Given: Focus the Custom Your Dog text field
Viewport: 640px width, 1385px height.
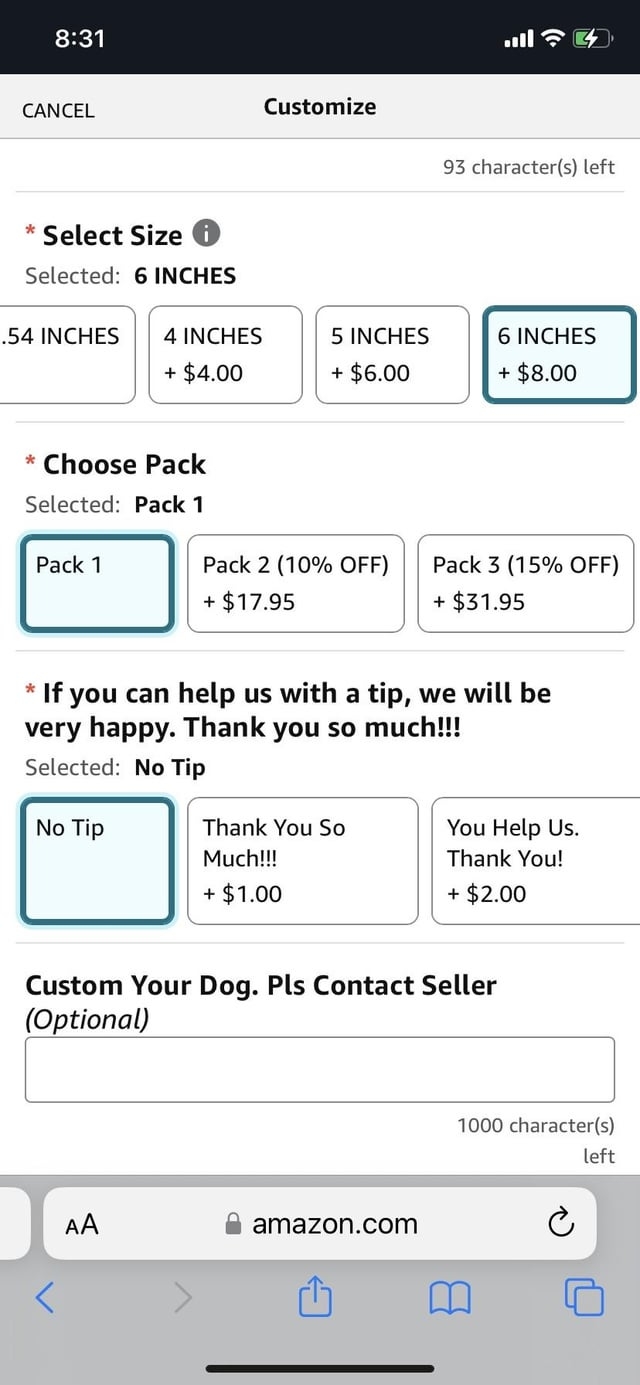Looking at the screenshot, I should pyautogui.click(x=319, y=1069).
